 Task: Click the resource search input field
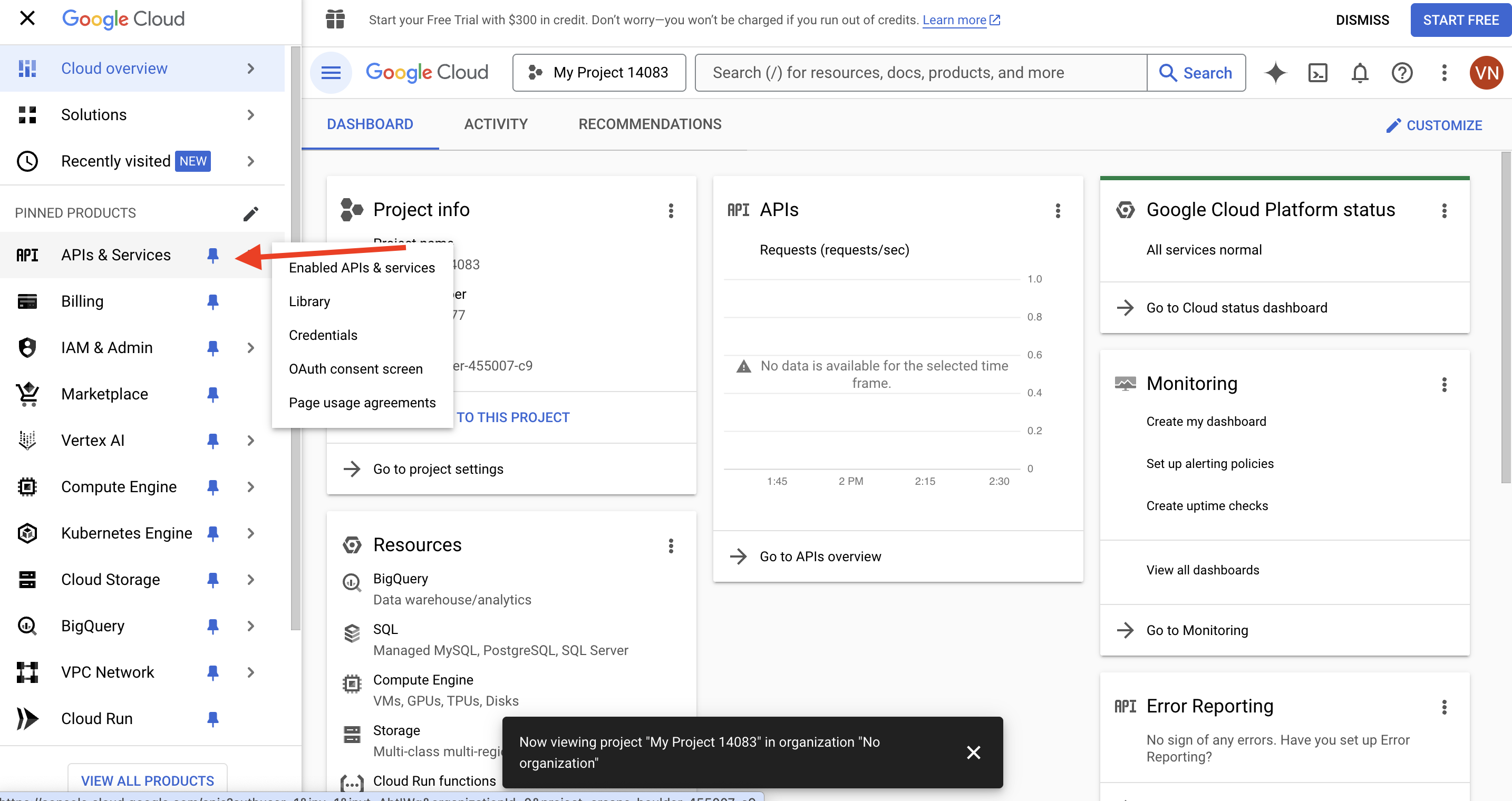point(921,73)
